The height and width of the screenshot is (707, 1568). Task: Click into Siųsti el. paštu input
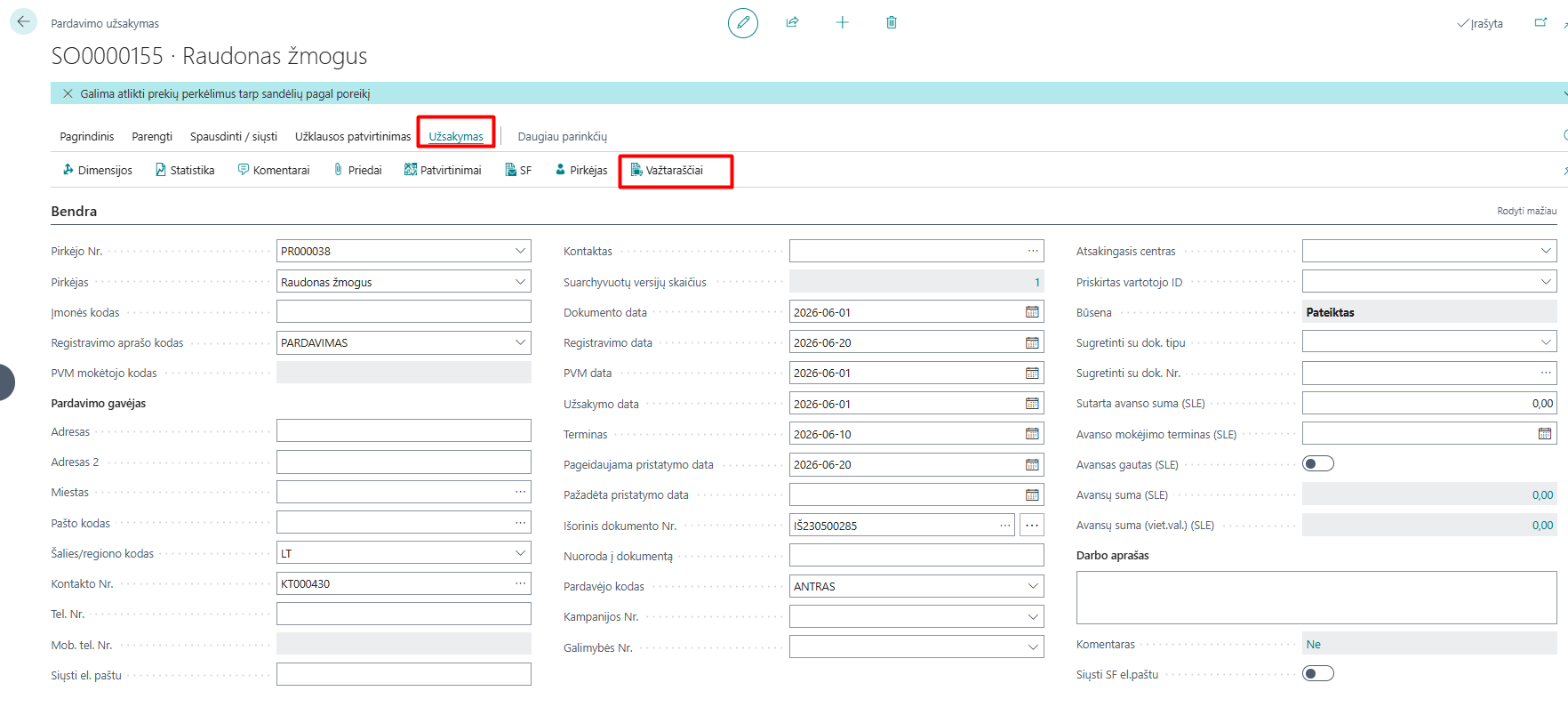click(404, 675)
